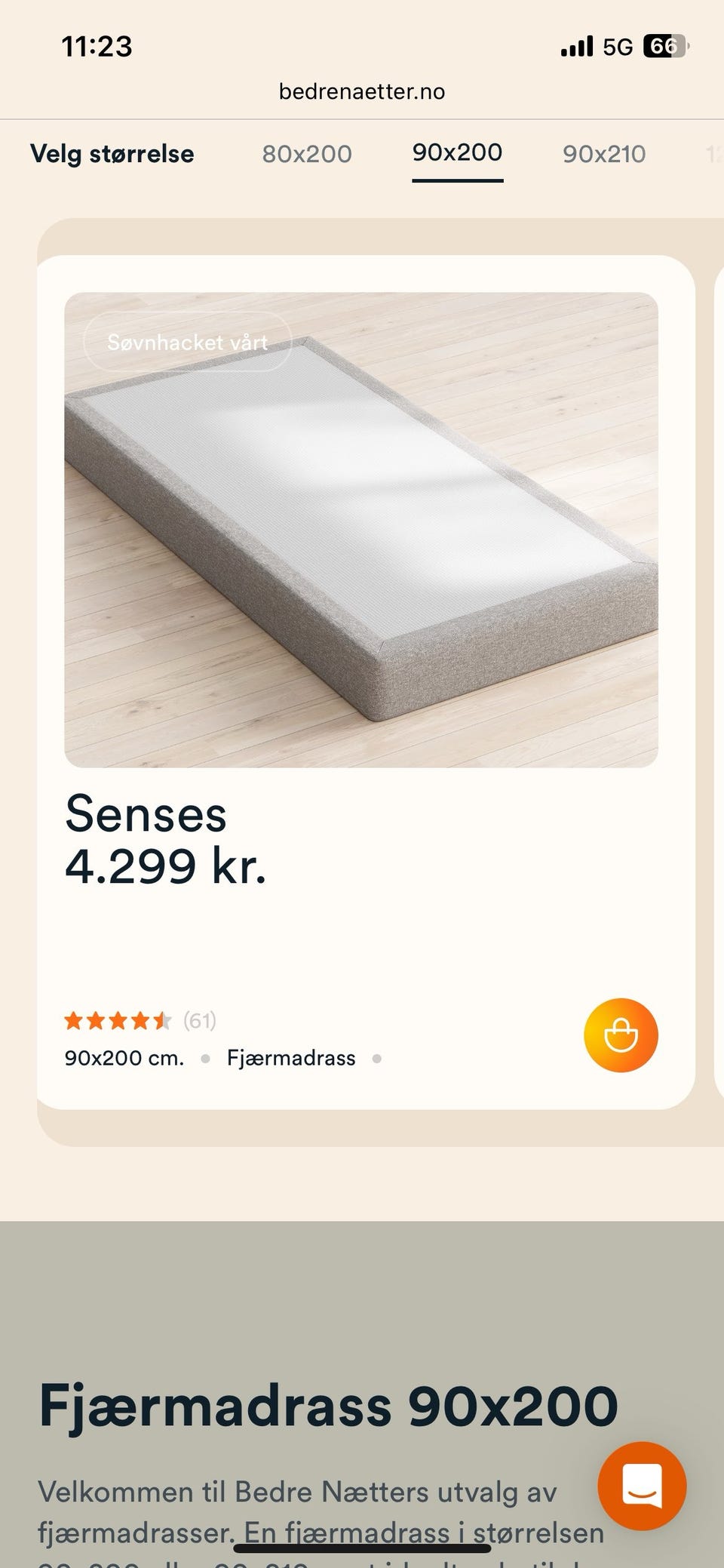This screenshot has height=1568, width=724.
Task: Open the star rating reviews
Action: [x=118, y=1021]
